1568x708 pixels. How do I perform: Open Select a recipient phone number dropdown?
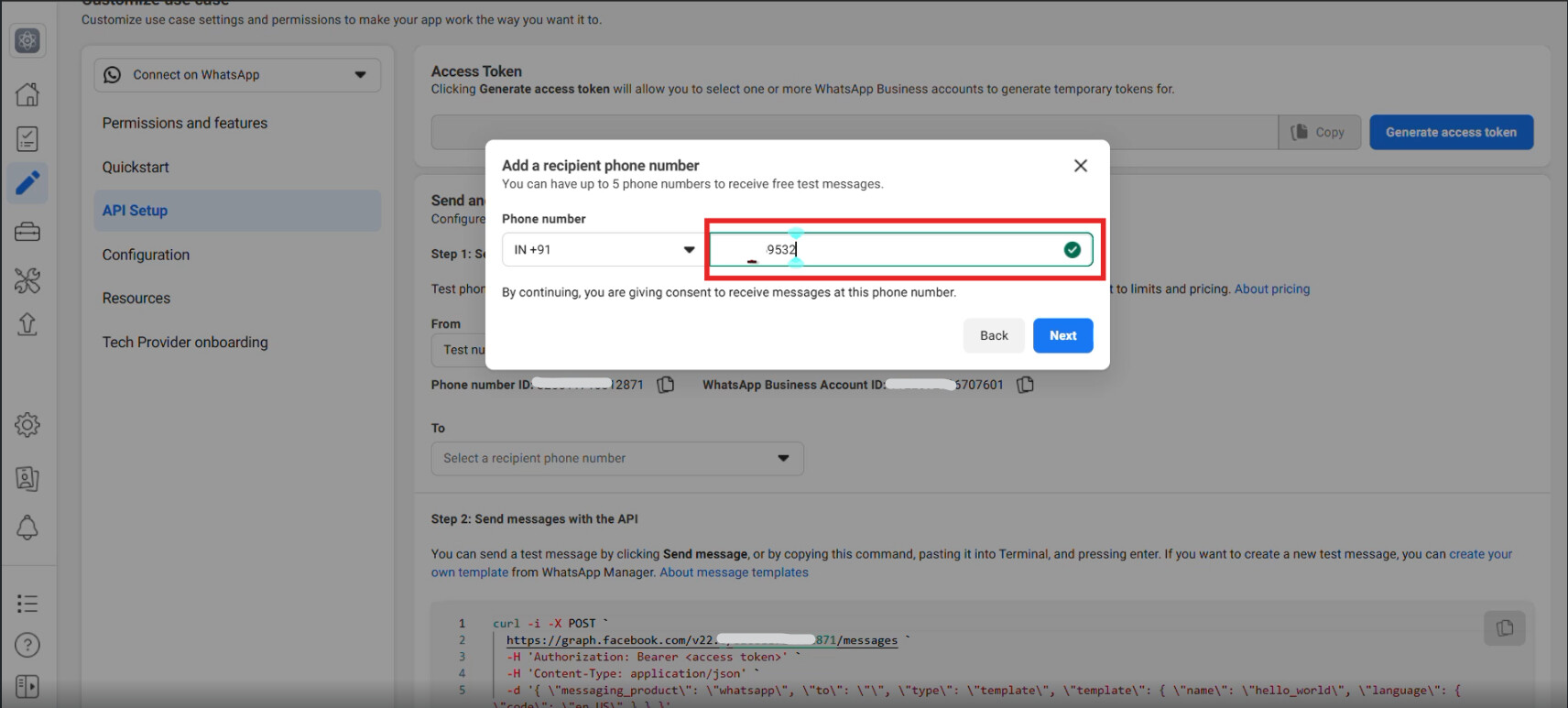[x=616, y=459]
